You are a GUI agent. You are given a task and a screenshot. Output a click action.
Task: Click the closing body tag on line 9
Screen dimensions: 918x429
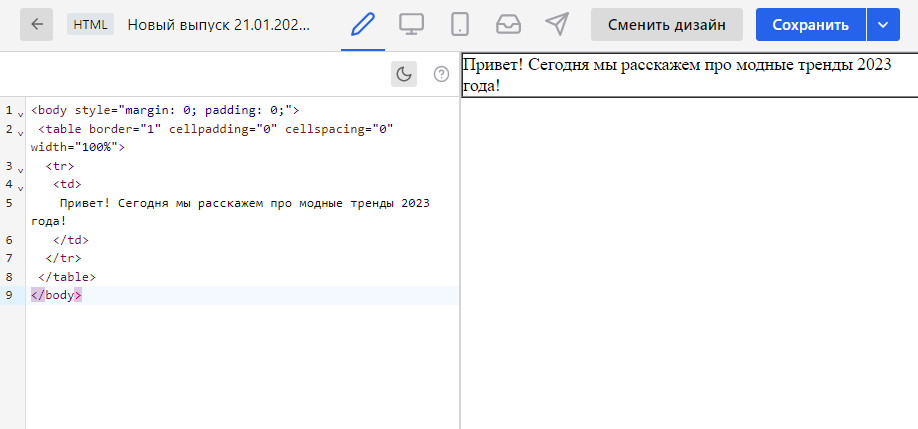[56, 295]
